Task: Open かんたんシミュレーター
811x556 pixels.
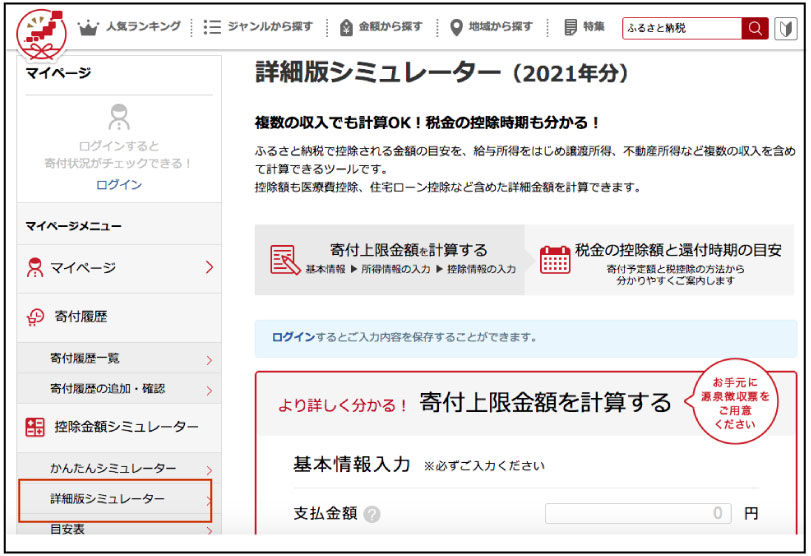Action: [119, 468]
